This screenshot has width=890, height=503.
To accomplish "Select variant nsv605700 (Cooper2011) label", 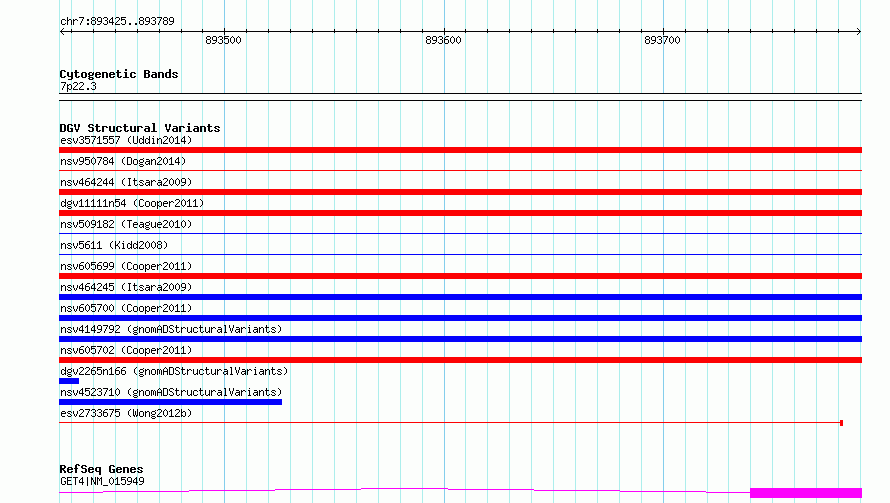I will 126,308.
